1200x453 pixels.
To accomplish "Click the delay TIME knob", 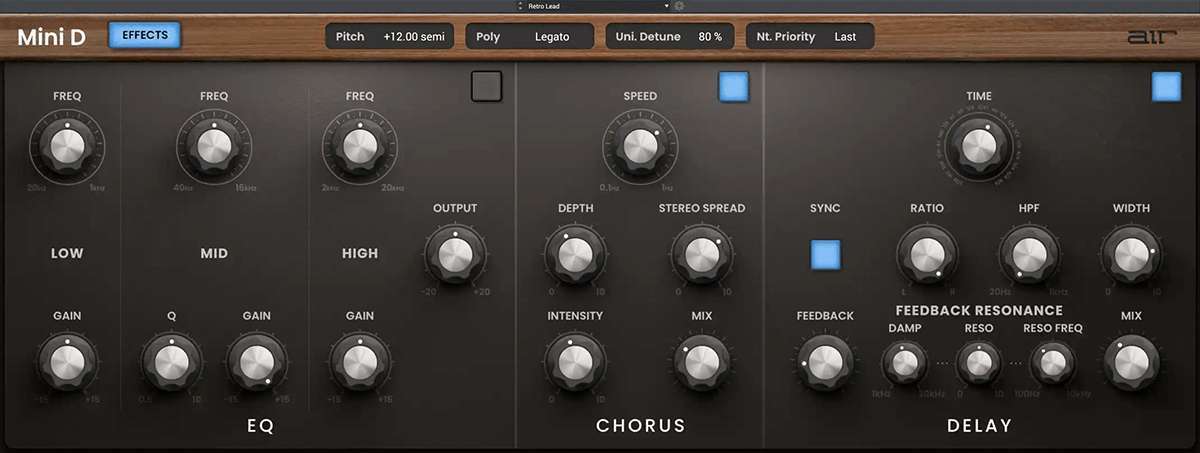I will point(979,148).
